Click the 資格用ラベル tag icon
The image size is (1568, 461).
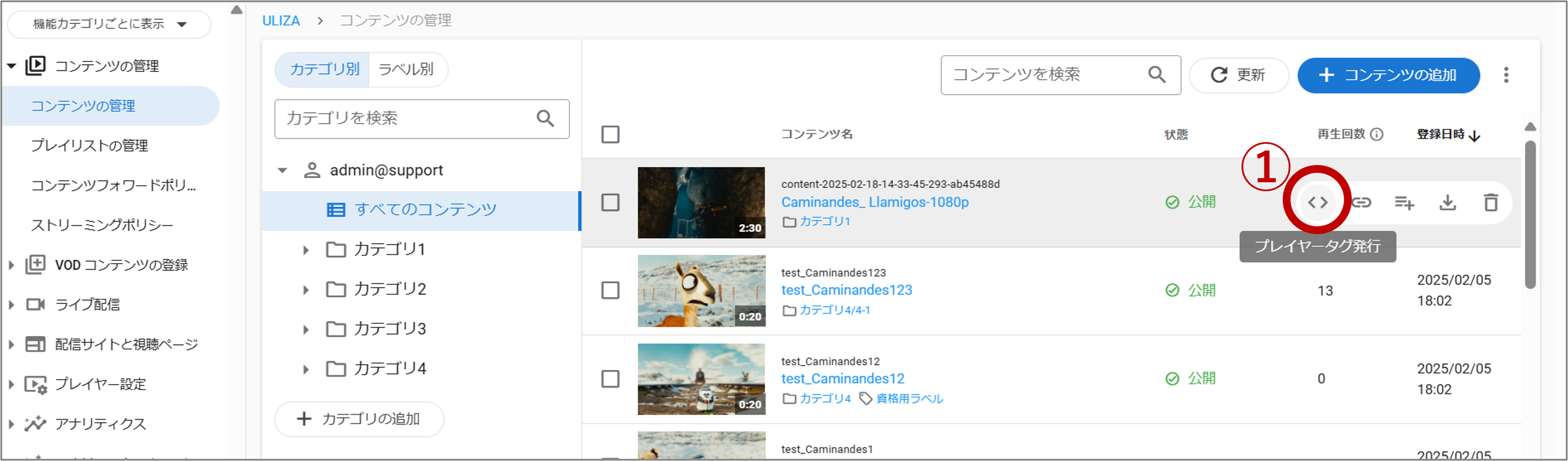coord(865,399)
